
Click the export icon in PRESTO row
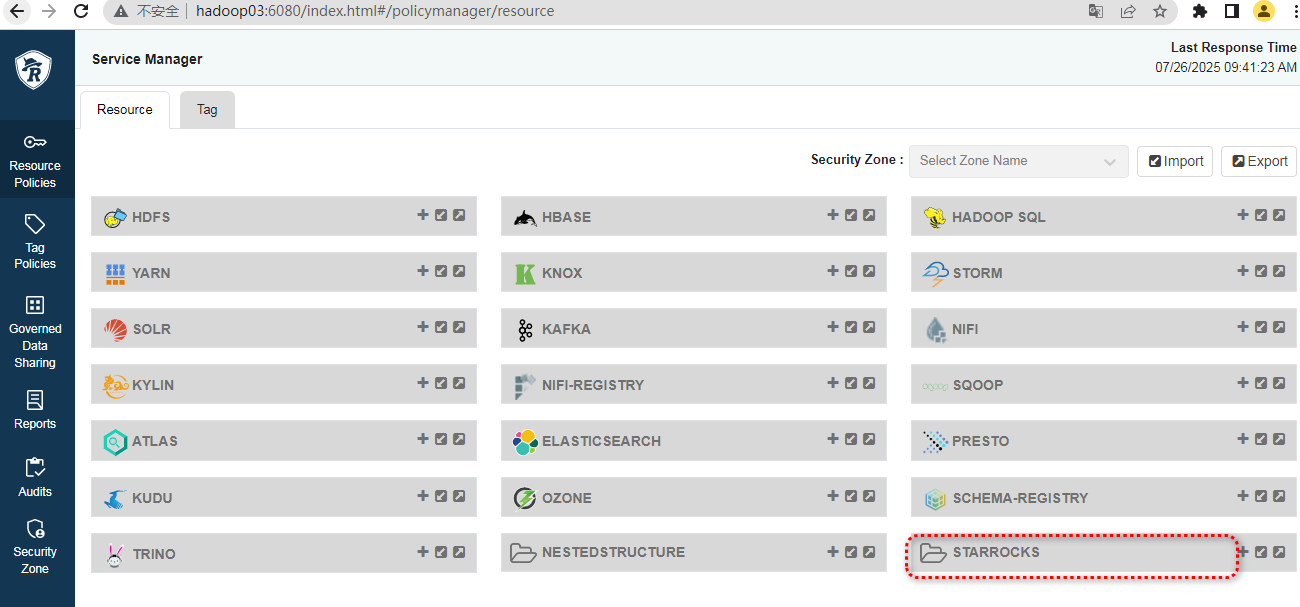coord(1279,439)
